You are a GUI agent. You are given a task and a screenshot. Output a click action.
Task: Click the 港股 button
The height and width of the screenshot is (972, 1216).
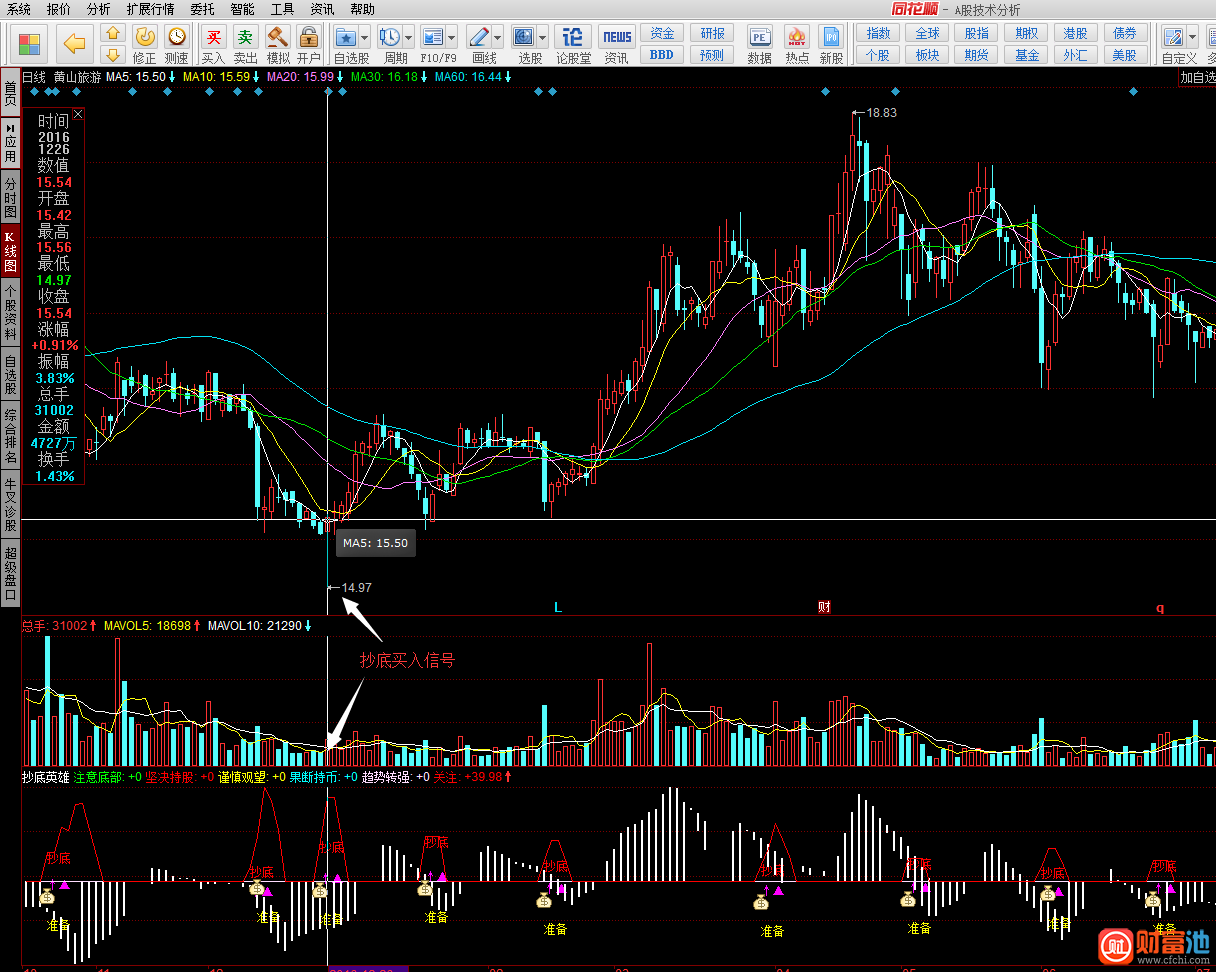coord(1075,34)
